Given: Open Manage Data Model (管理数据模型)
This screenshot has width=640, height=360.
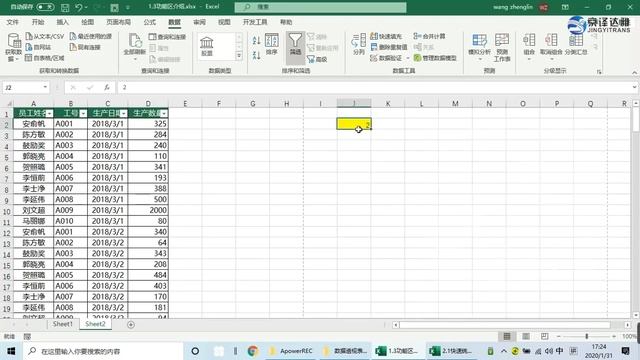Looking at the screenshot, I should (435, 58).
